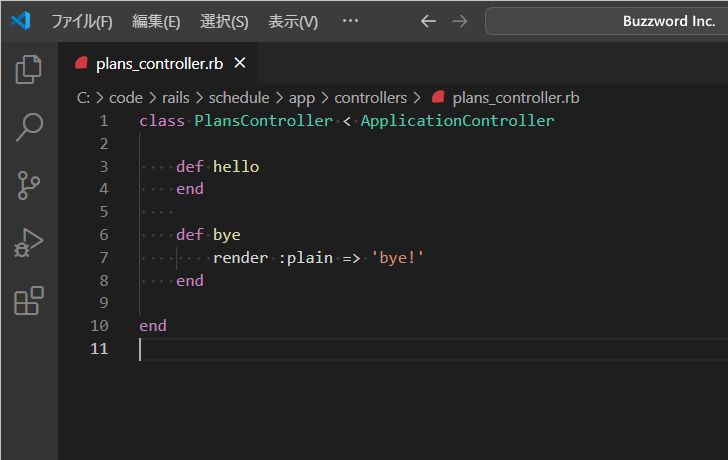
Task: Expand the rails breadcrumb segment
Action: point(176,98)
